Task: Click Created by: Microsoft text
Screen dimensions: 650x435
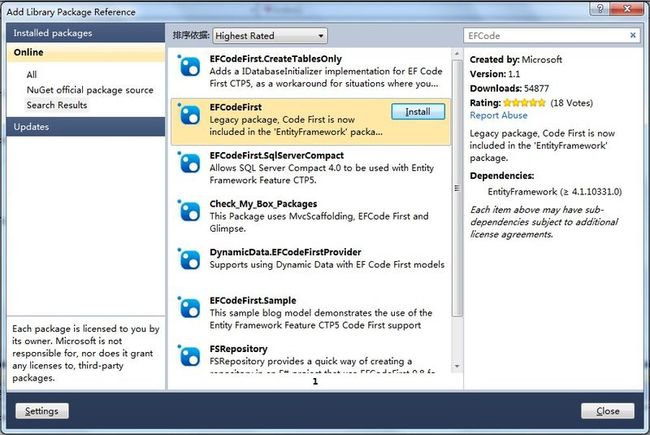Action: pyautogui.click(x=516, y=59)
